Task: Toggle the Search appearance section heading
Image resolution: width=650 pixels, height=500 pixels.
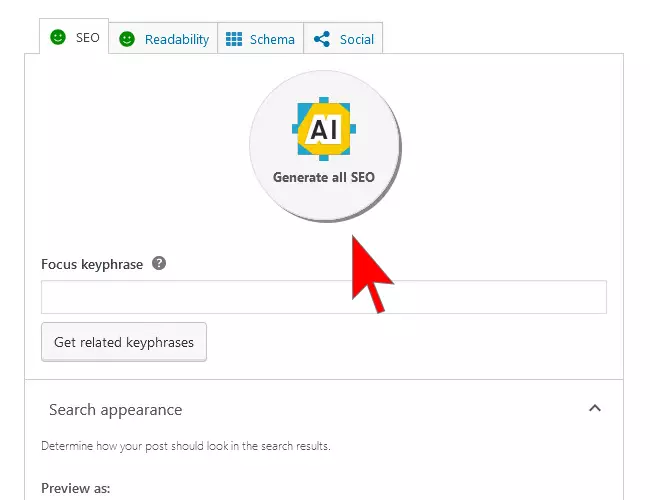Action: [116, 409]
